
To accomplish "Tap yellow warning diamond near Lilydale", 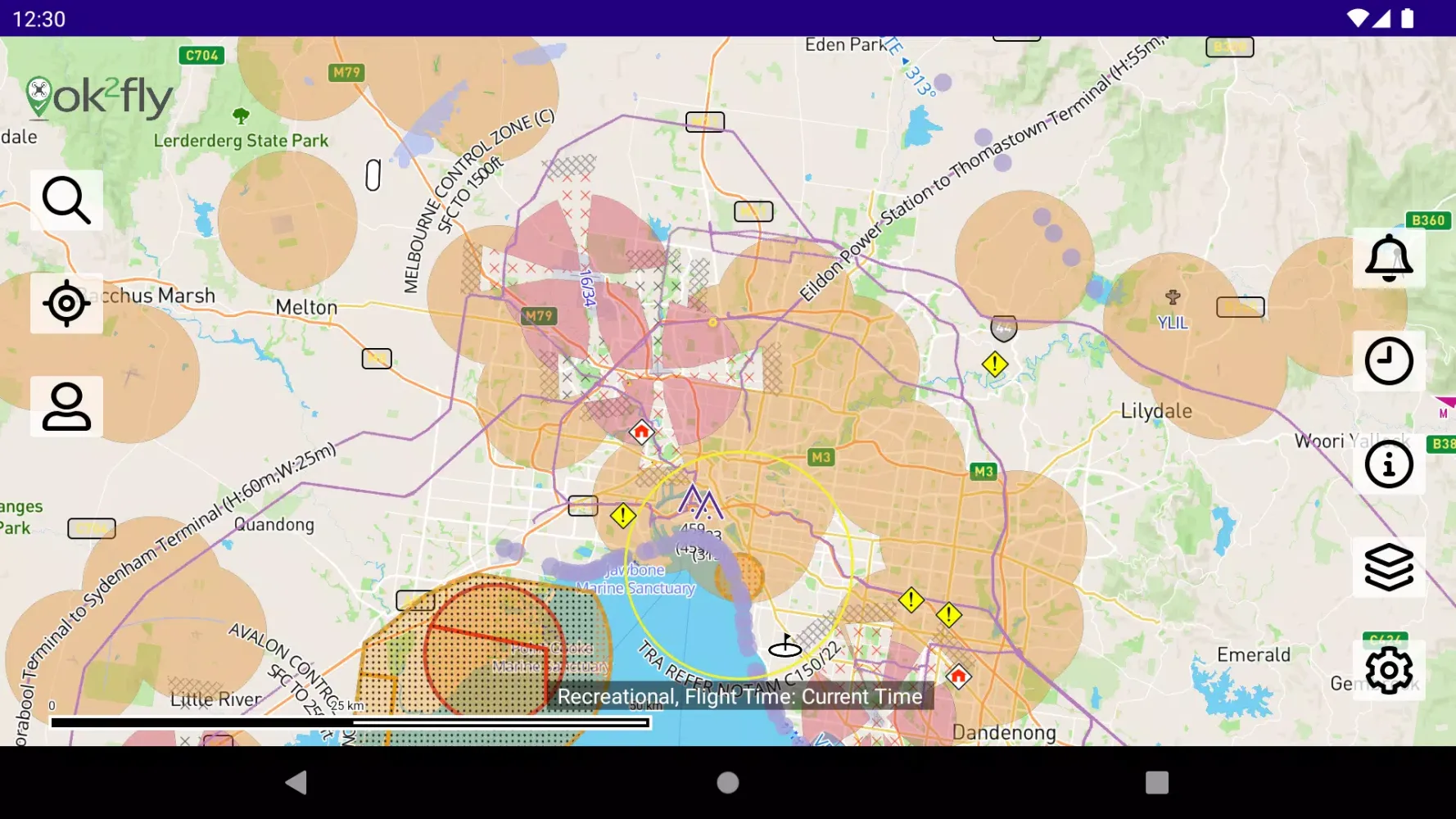I will 994,364.
